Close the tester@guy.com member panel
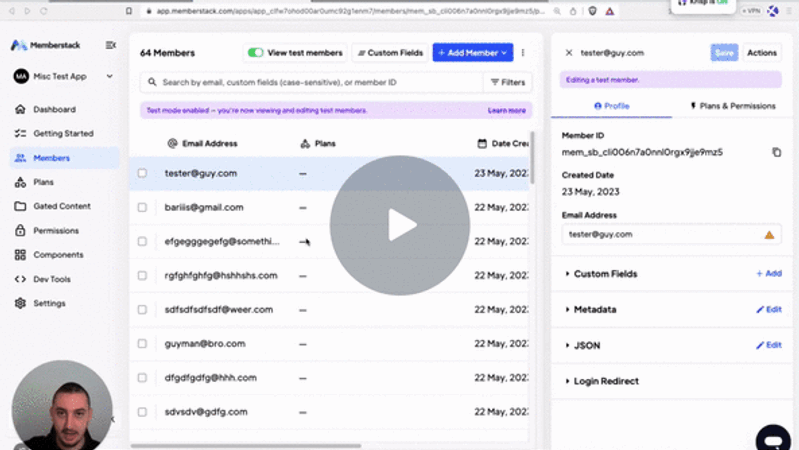Image resolution: width=799 pixels, height=450 pixels. click(569, 52)
